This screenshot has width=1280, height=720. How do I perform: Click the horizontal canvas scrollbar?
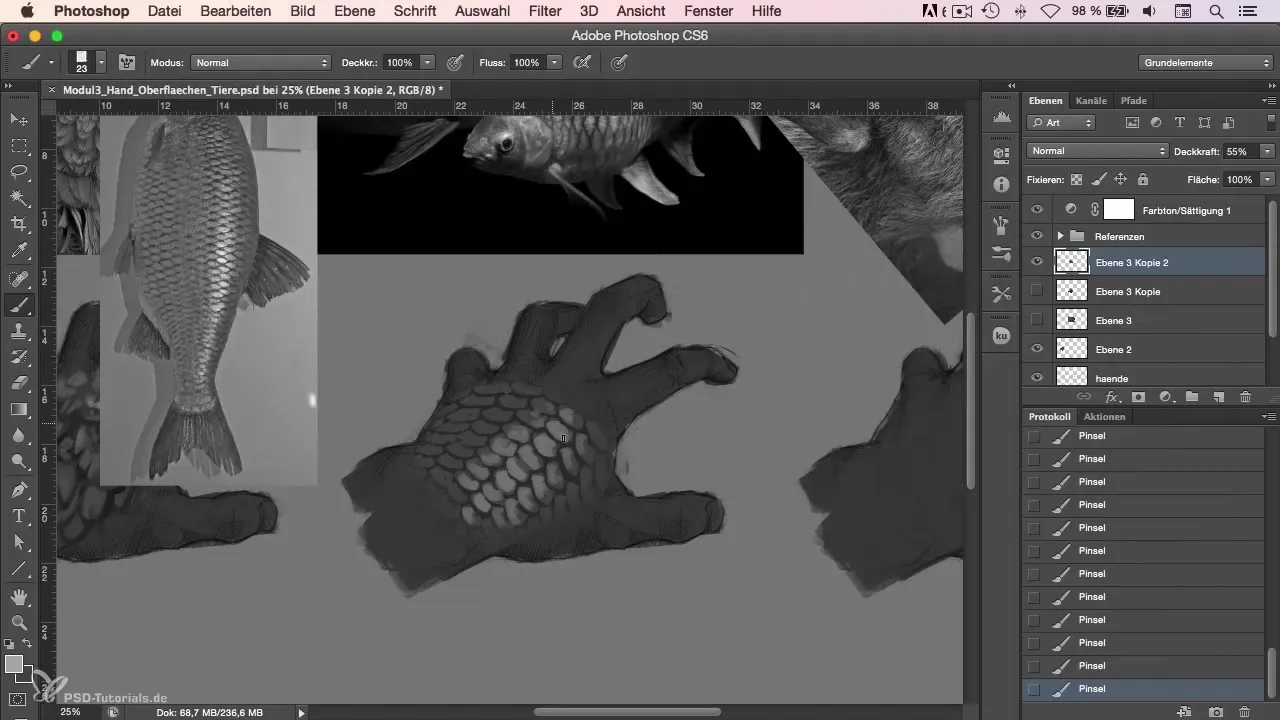(x=627, y=712)
